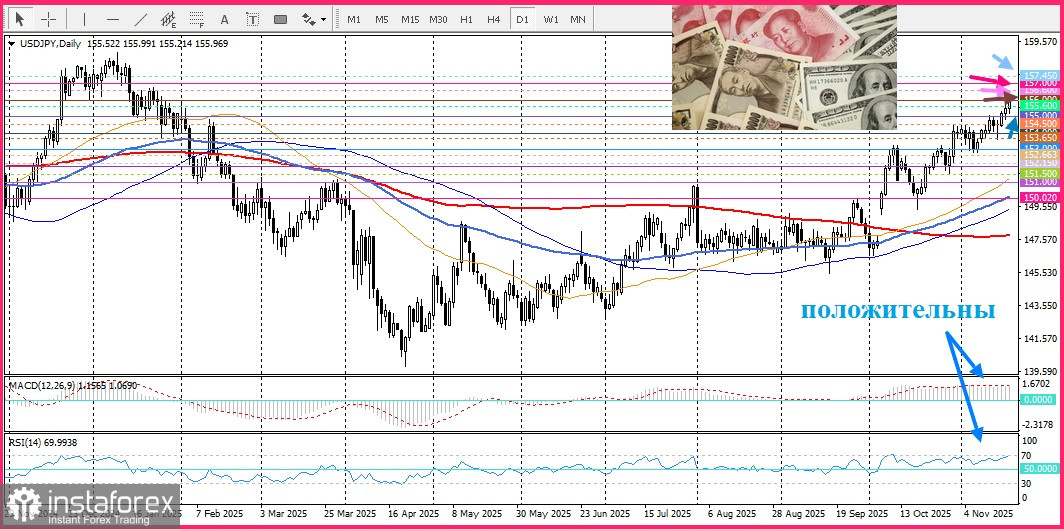Click the RSI 50.0000 level tag

click(1039, 469)
